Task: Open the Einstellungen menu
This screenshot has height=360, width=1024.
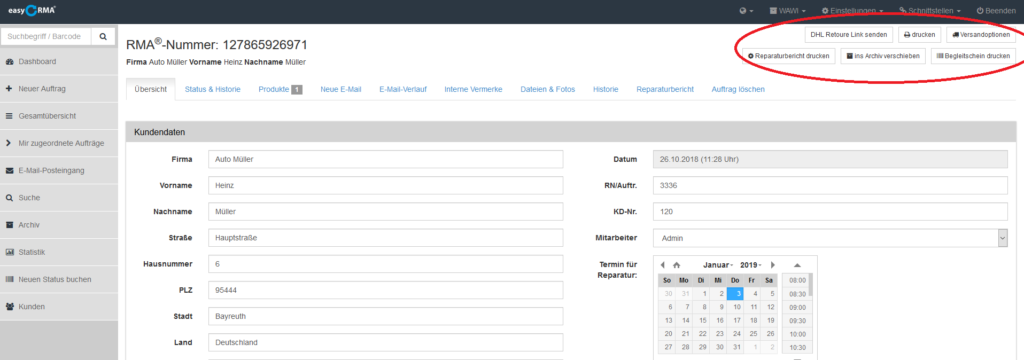Action: pos(852,11)
